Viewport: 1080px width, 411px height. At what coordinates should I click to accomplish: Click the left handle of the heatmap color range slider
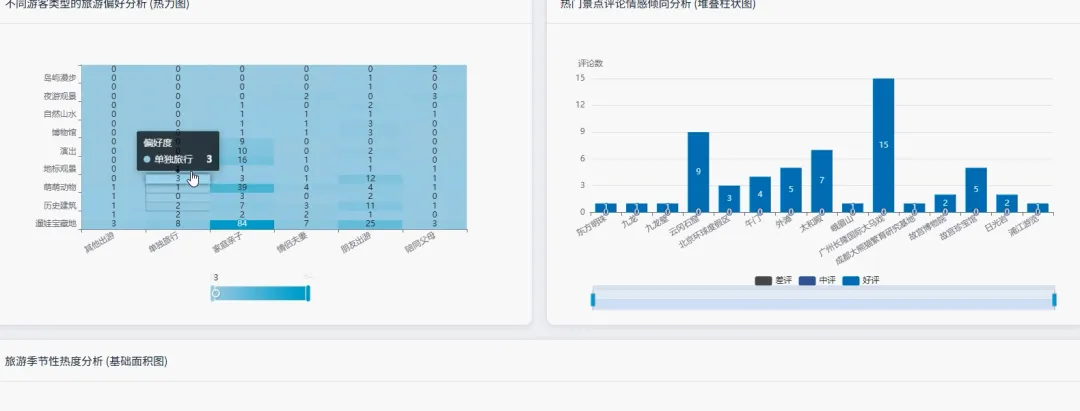tap(212, 293)
